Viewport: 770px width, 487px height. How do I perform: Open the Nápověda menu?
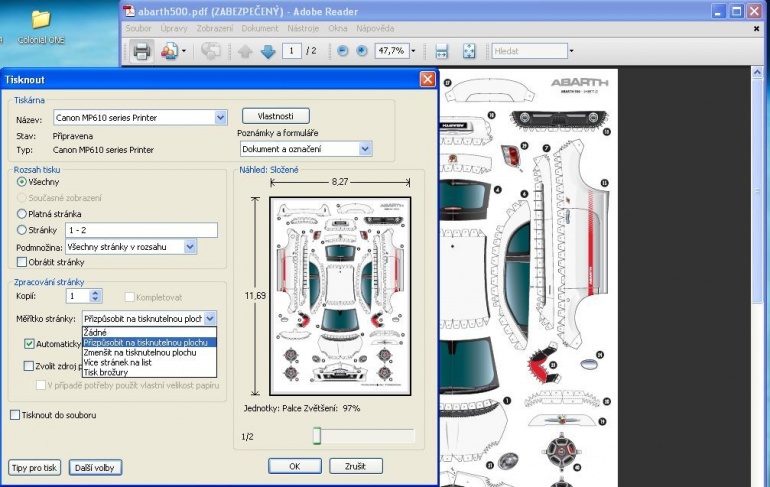[375, 28]
